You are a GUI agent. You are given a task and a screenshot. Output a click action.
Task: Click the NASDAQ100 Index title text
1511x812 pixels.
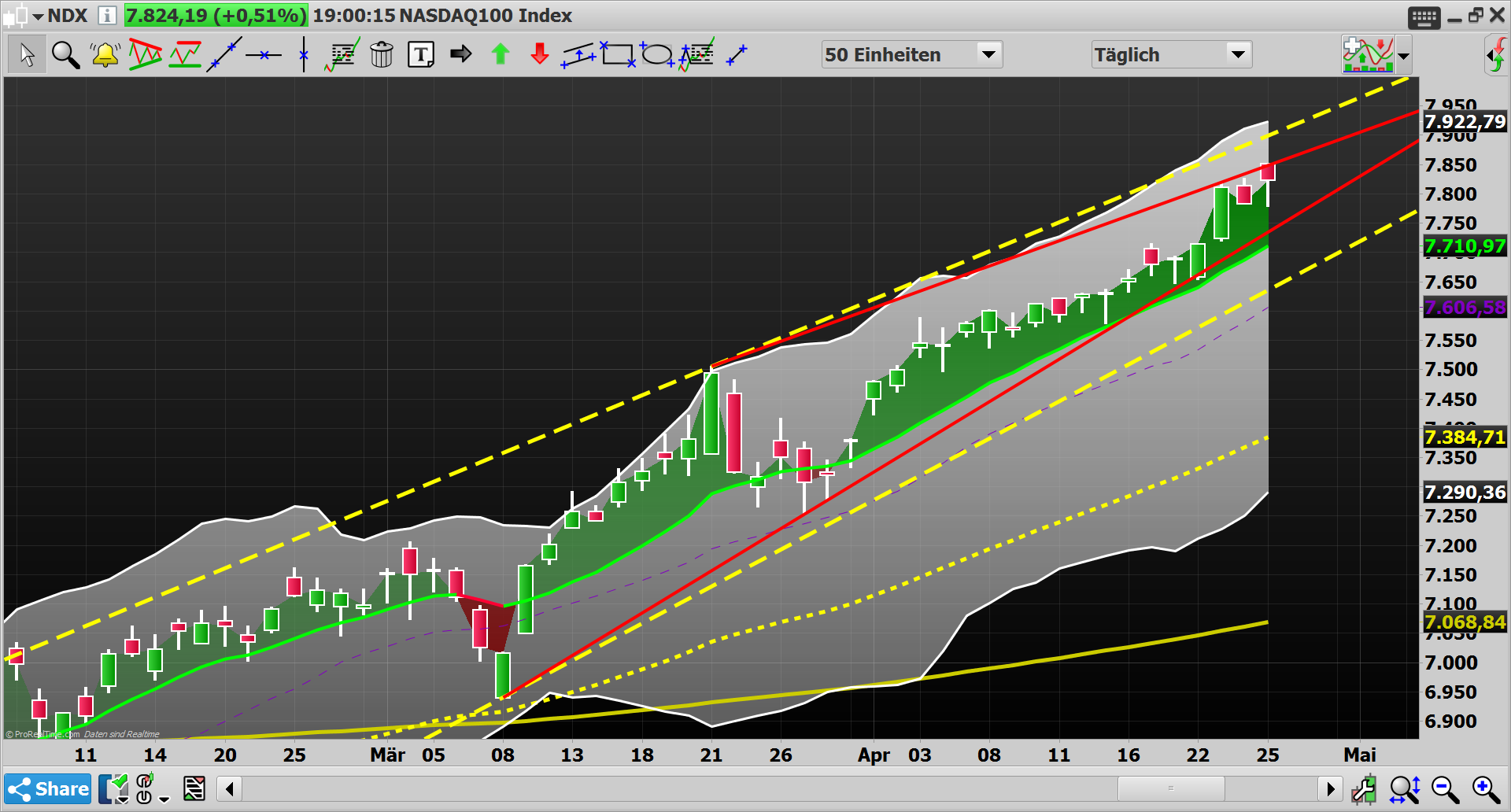[486, 15]
